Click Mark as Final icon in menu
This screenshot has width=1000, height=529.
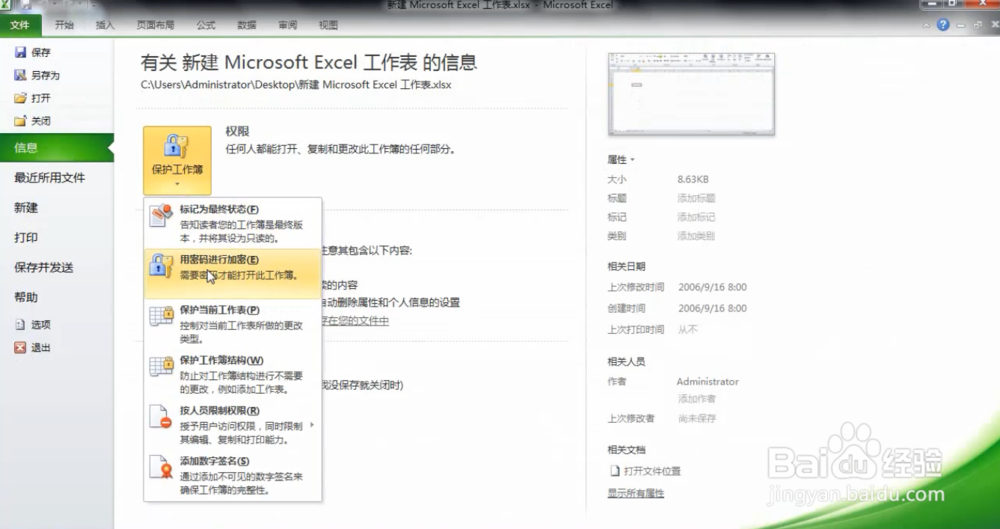coord(161,216)
